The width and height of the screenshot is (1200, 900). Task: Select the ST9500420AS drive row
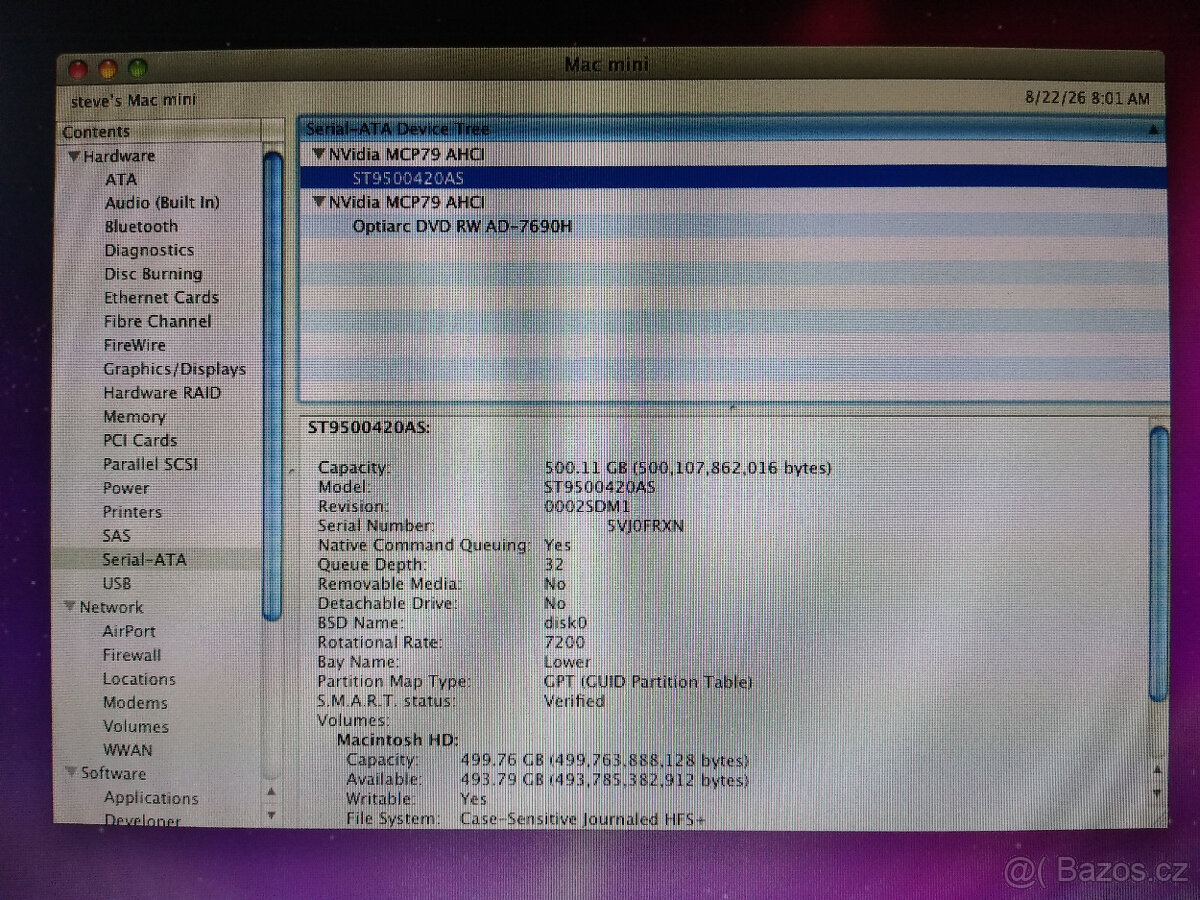[732, 178]
